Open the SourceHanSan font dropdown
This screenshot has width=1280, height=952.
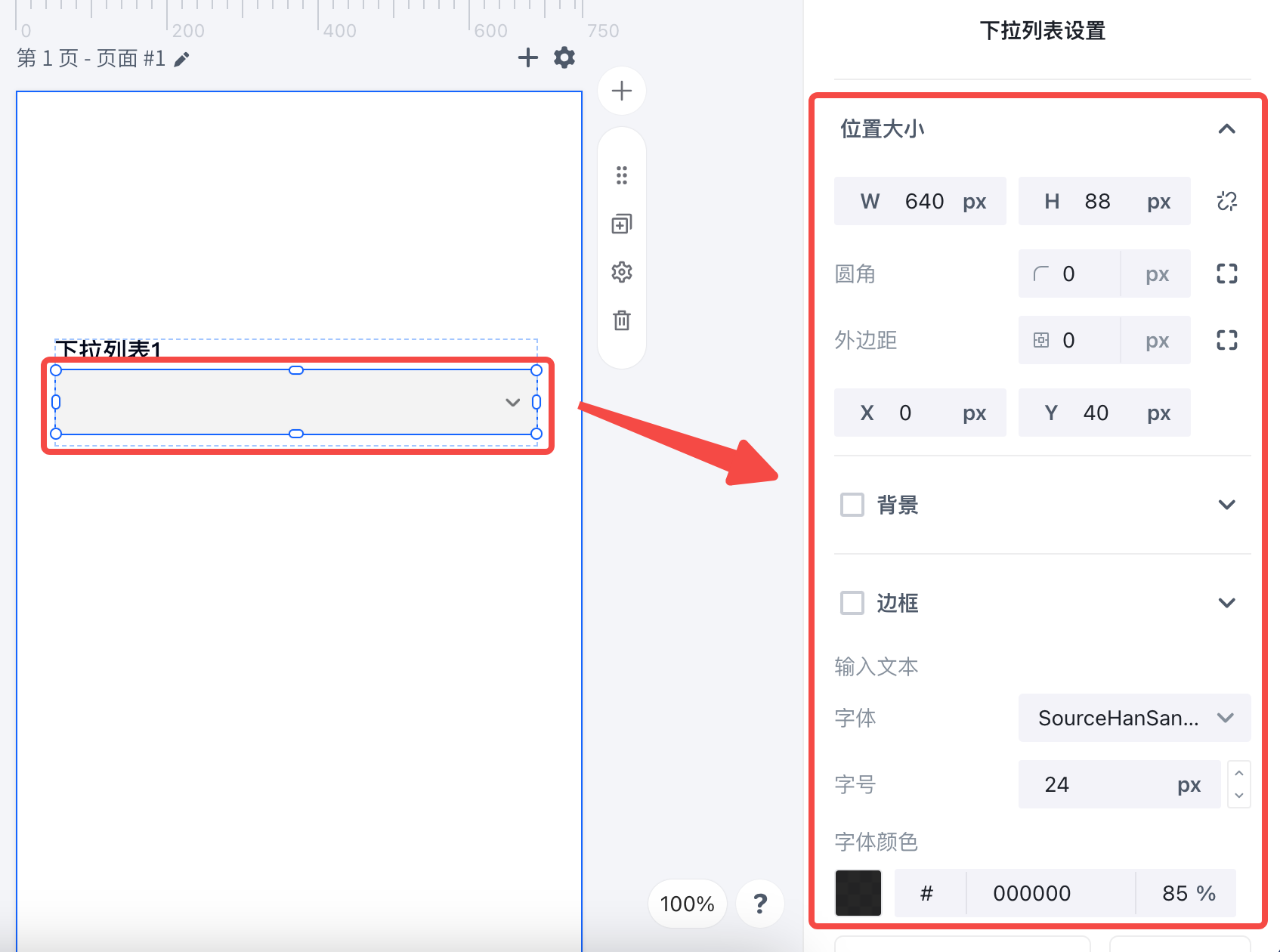tap(1134, 718)
